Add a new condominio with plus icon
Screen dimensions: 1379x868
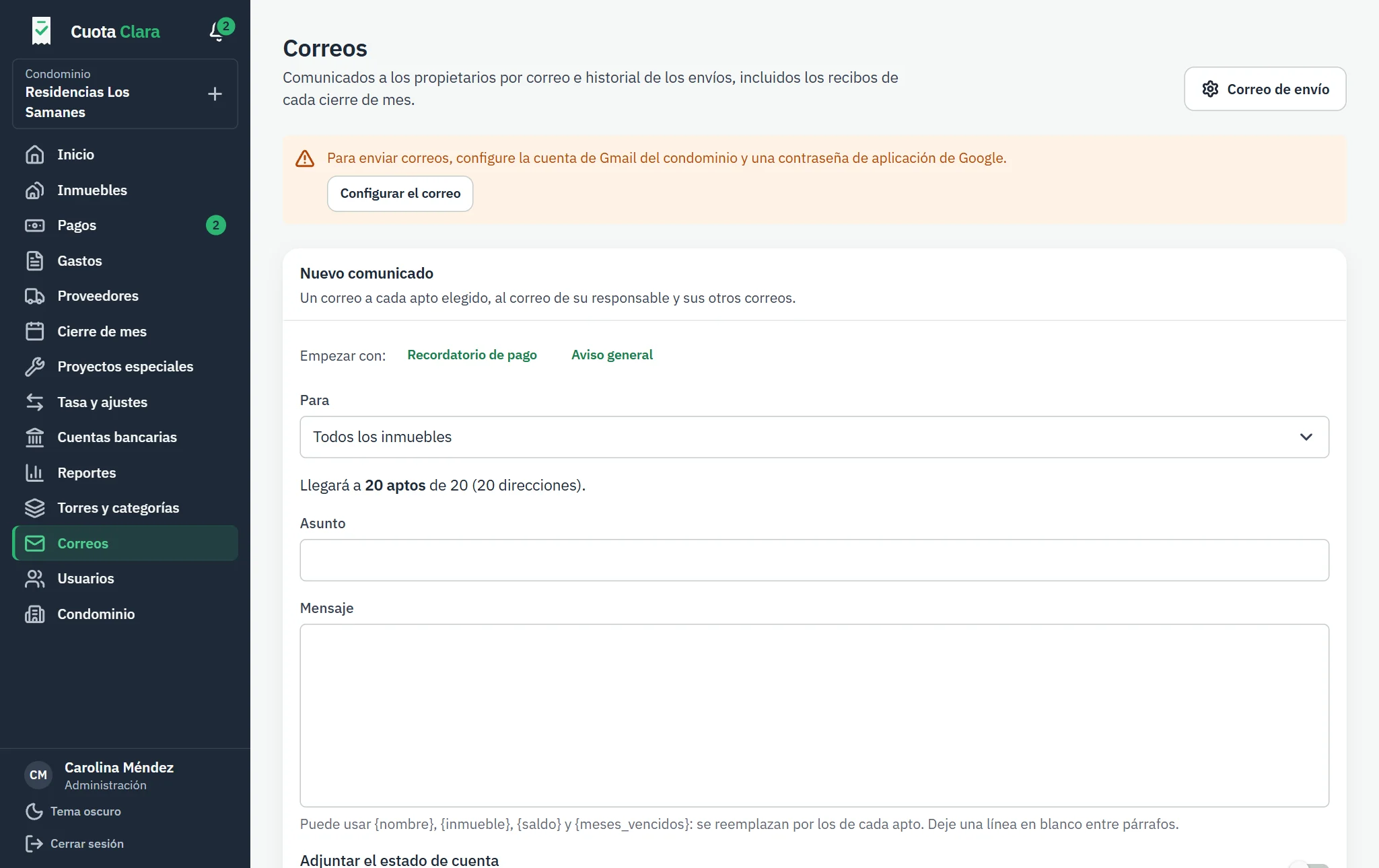click(215, 94)
